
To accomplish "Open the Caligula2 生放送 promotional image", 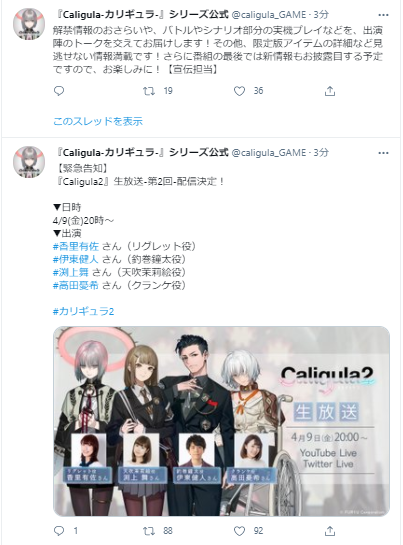I will pyautogui.click(x=221, y=421).
